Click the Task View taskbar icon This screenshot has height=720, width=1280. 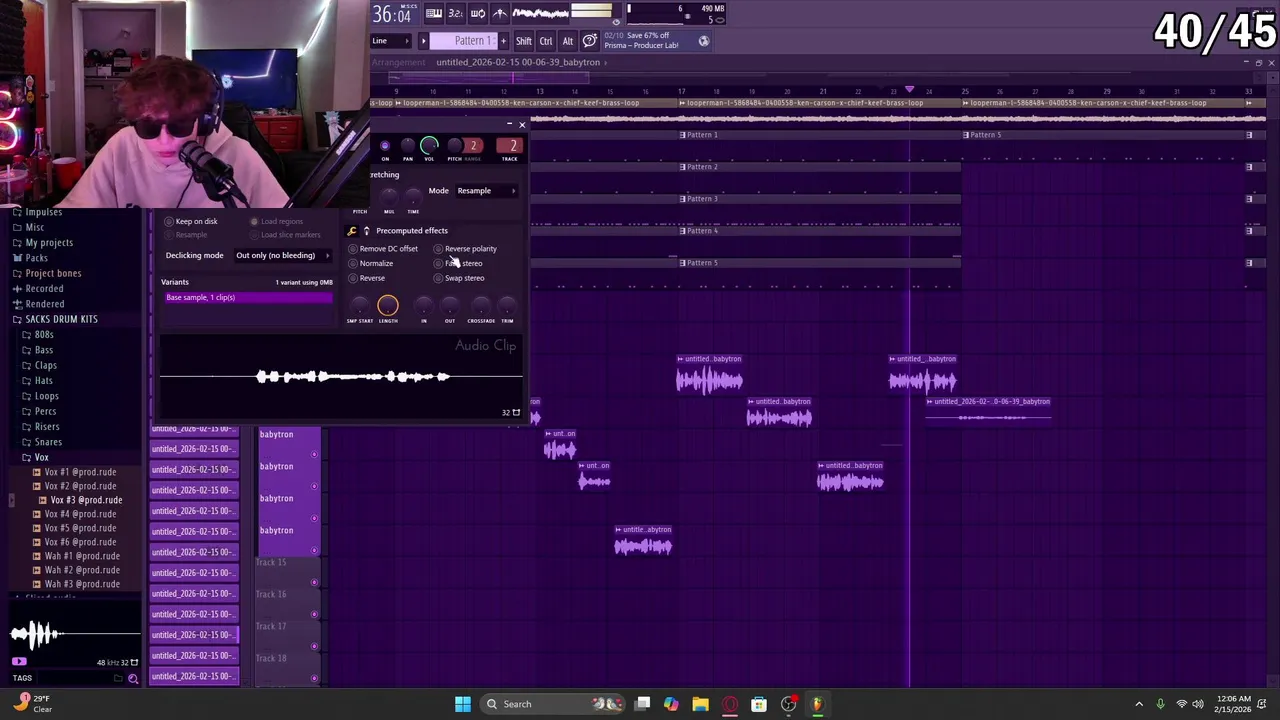643,704
